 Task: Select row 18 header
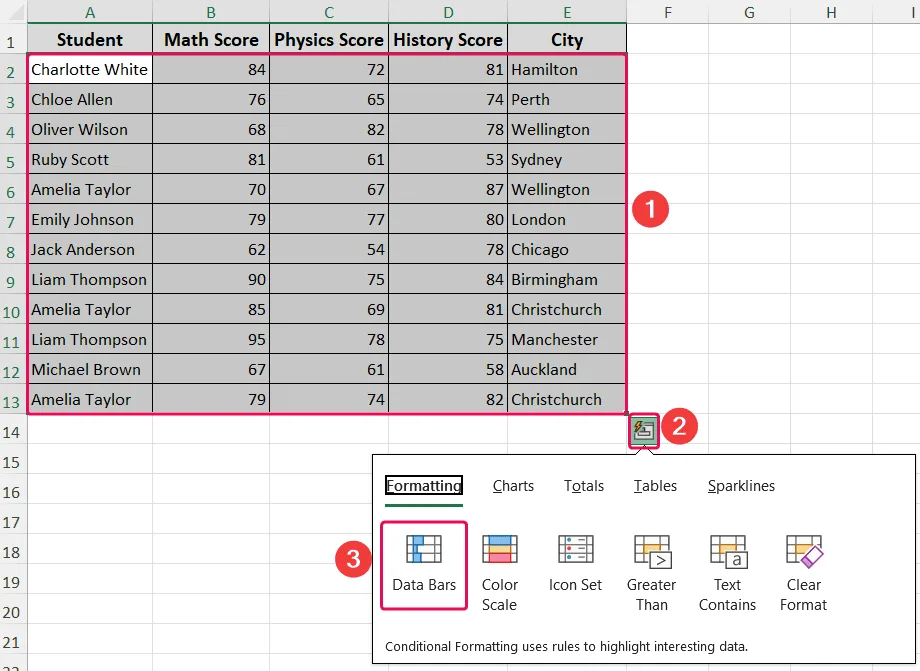(x=13, y=551)
